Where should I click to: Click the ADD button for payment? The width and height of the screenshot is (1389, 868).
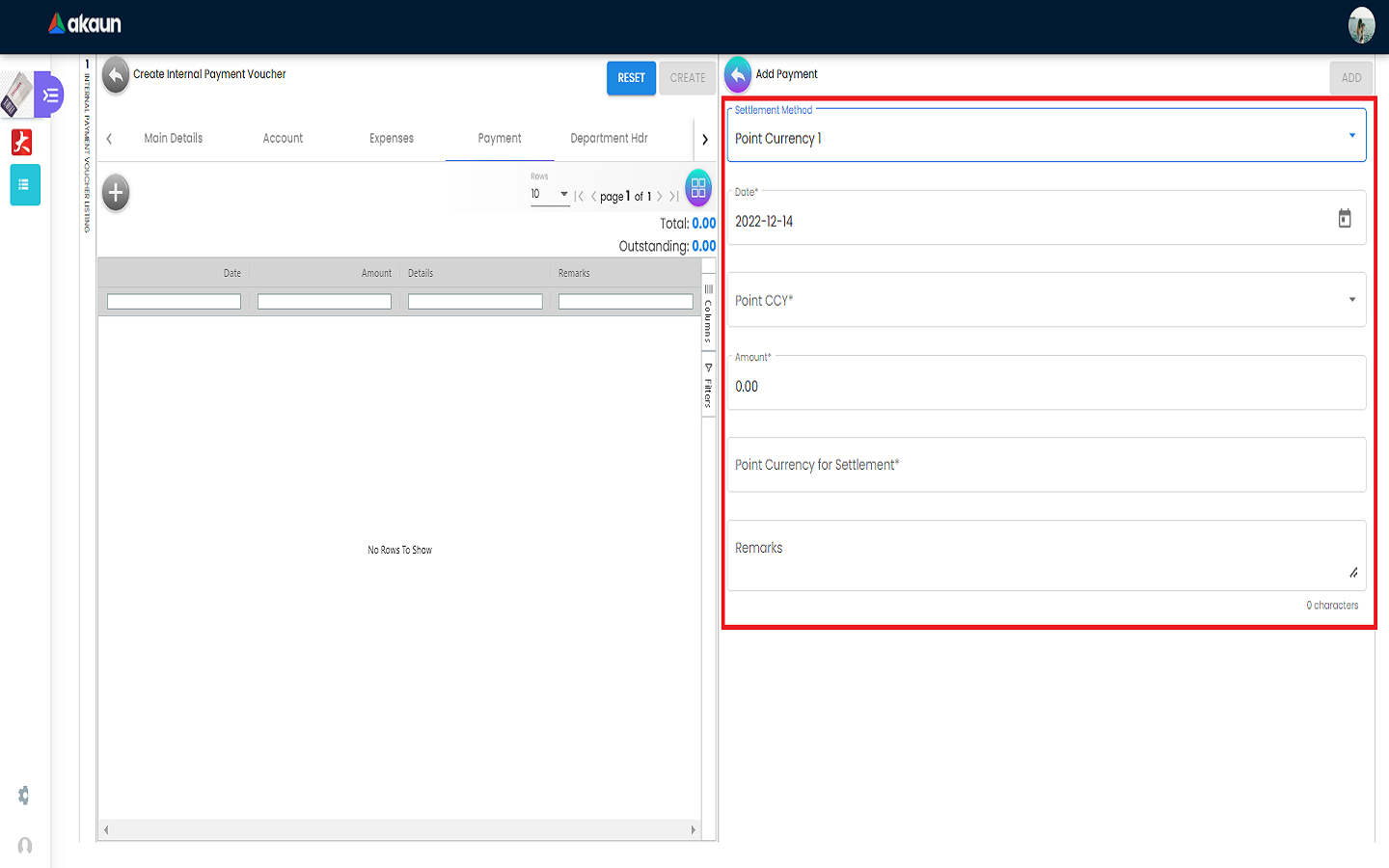tap(1350, 78)
